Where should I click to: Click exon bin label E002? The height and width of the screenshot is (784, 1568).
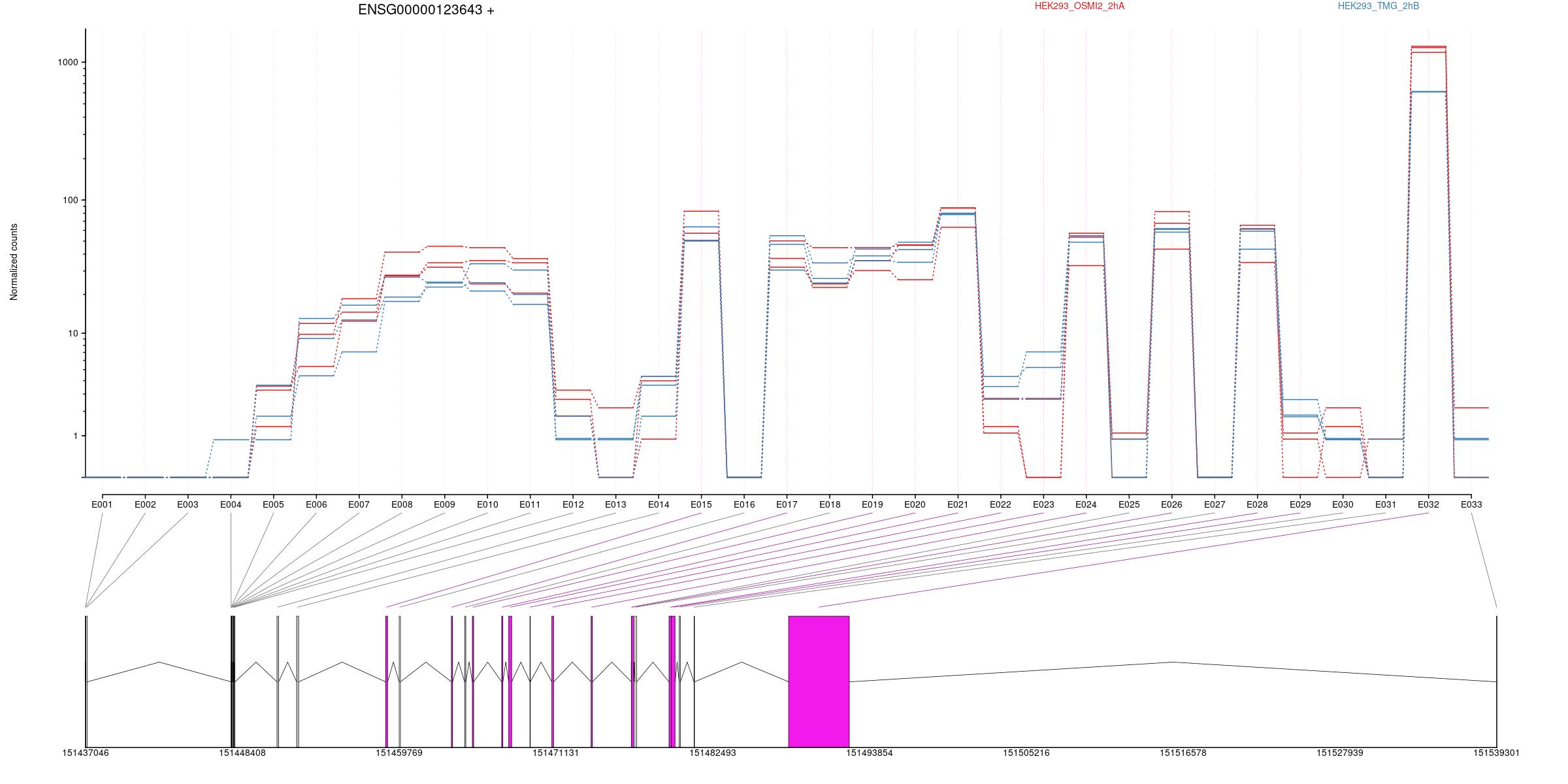145,504
